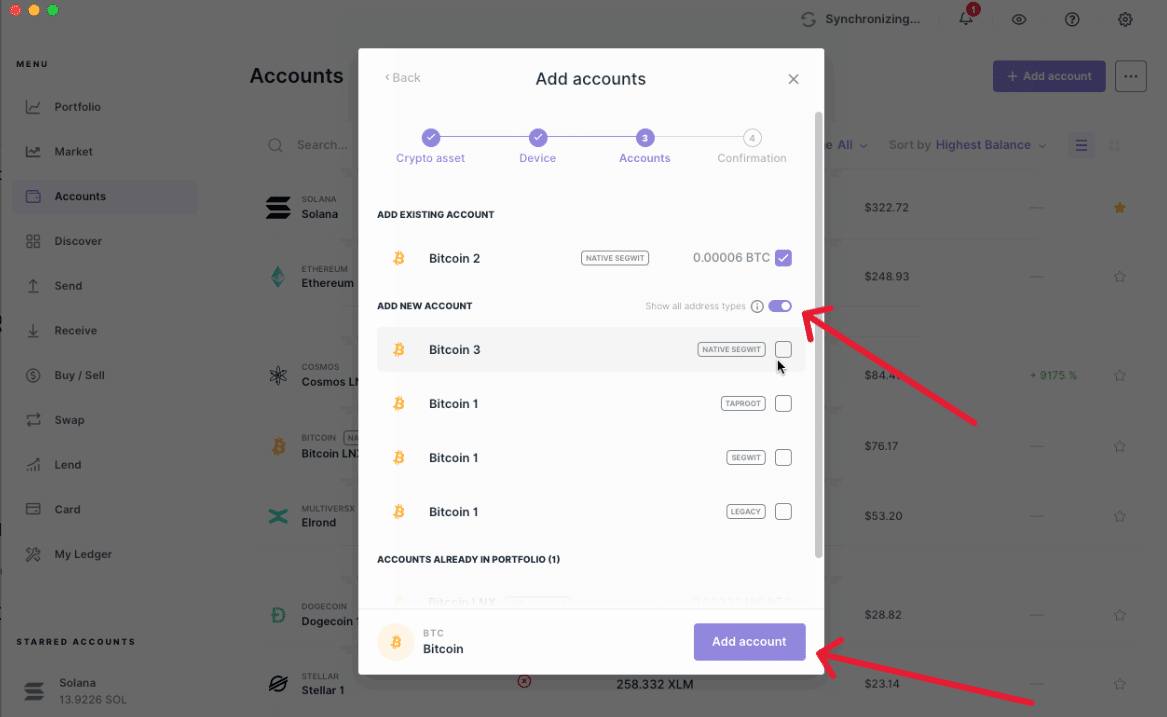The height and width of the screenshot is (717, 1167).
Task: Click the dialog's vertical scrollbar
Action: coord(819,330)
